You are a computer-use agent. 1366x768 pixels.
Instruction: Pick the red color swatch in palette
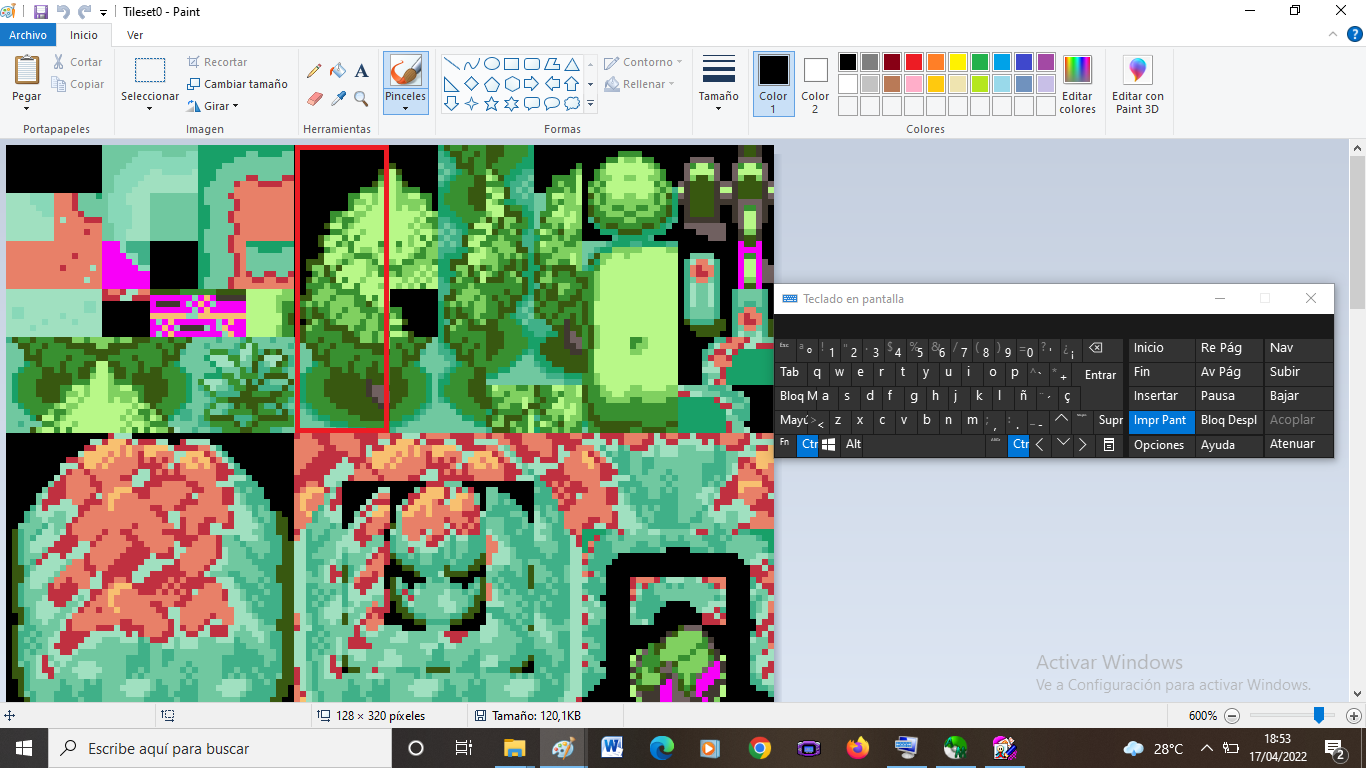(914, 62)
